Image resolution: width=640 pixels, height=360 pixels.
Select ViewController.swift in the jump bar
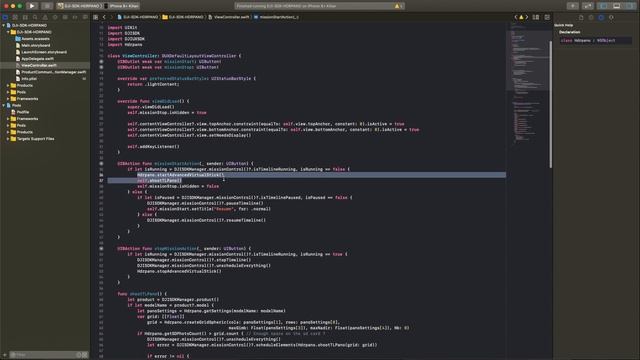229,17
